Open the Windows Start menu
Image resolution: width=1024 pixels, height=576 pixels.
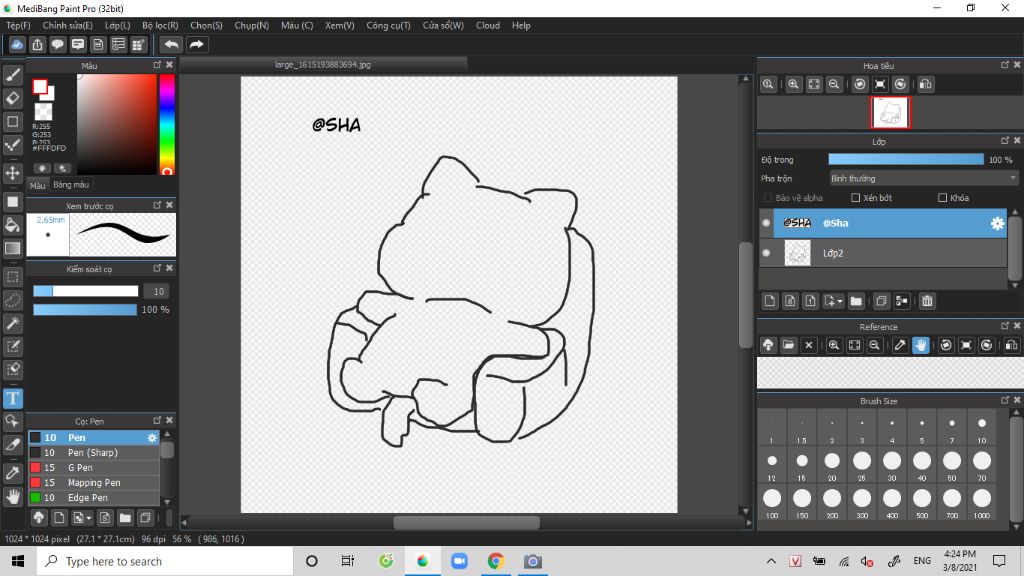click(x=18, y=561)
